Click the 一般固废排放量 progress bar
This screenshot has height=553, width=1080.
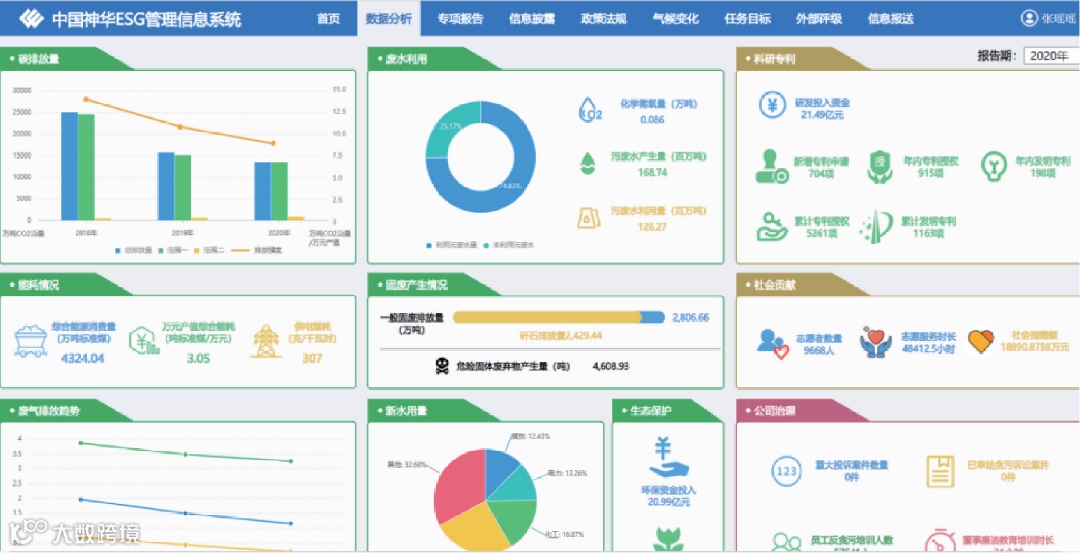point(559,317)
